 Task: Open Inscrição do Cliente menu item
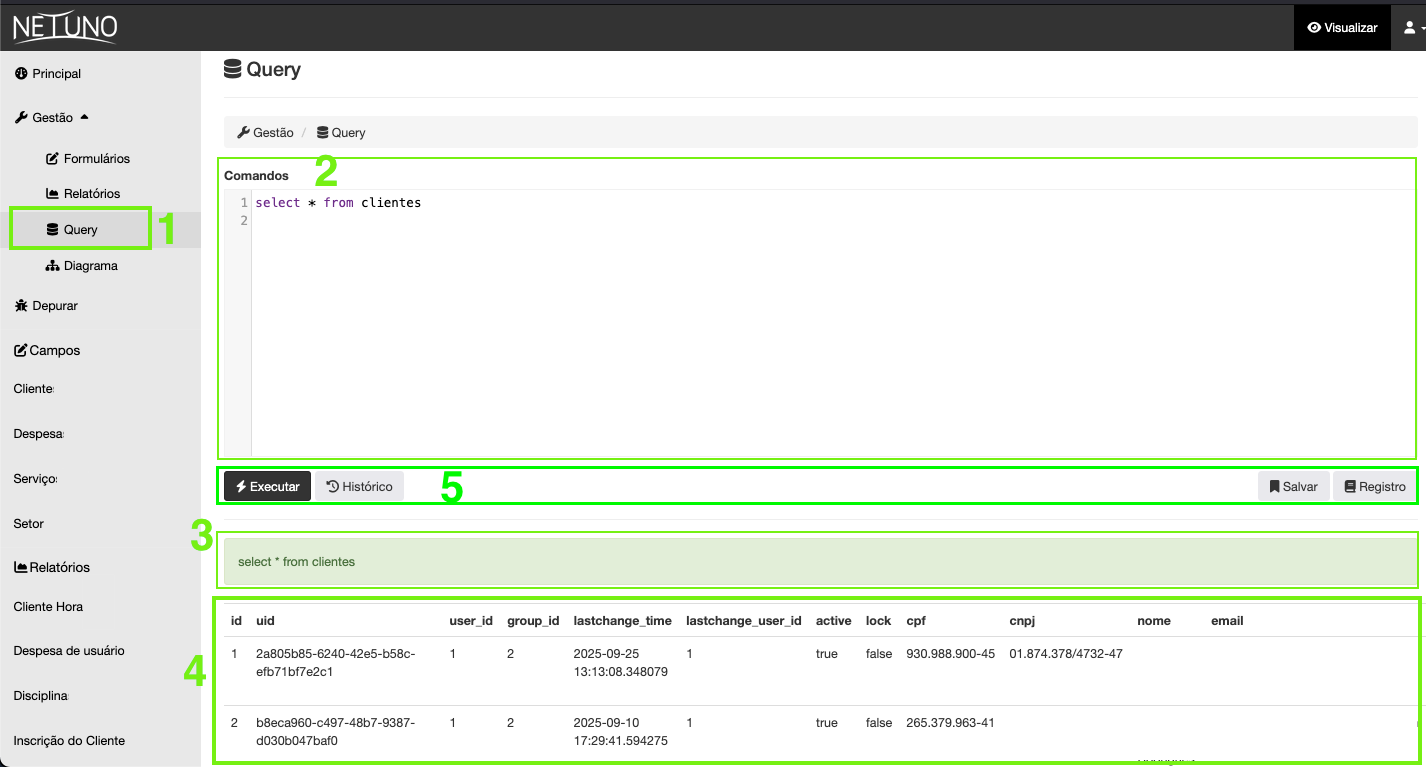[x=66, y=740]
